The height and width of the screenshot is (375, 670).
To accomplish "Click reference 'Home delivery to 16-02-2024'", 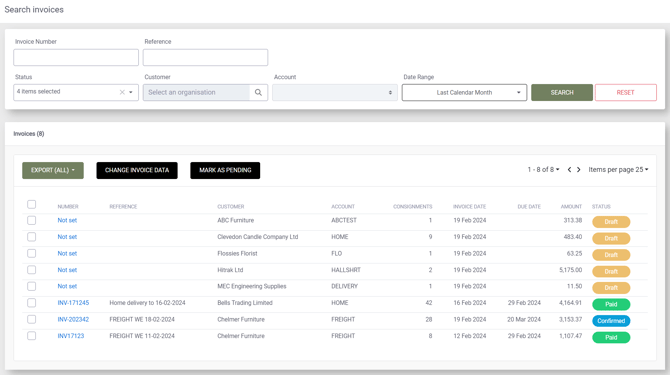I will click(x=147, y=303).
